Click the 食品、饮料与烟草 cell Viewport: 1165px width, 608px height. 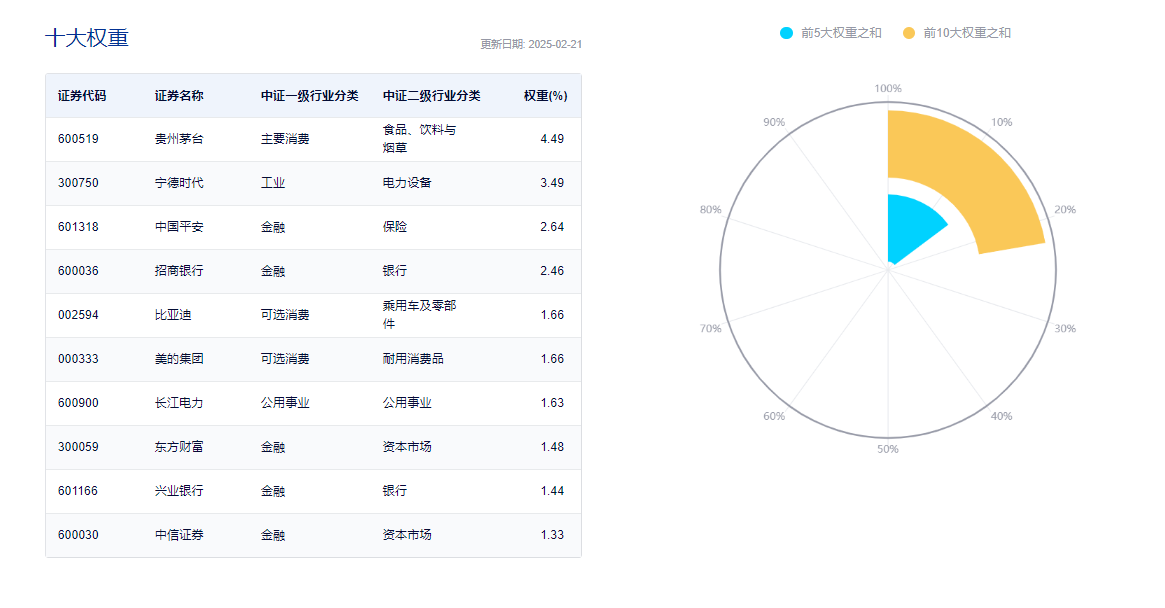[x=420, y=139]
